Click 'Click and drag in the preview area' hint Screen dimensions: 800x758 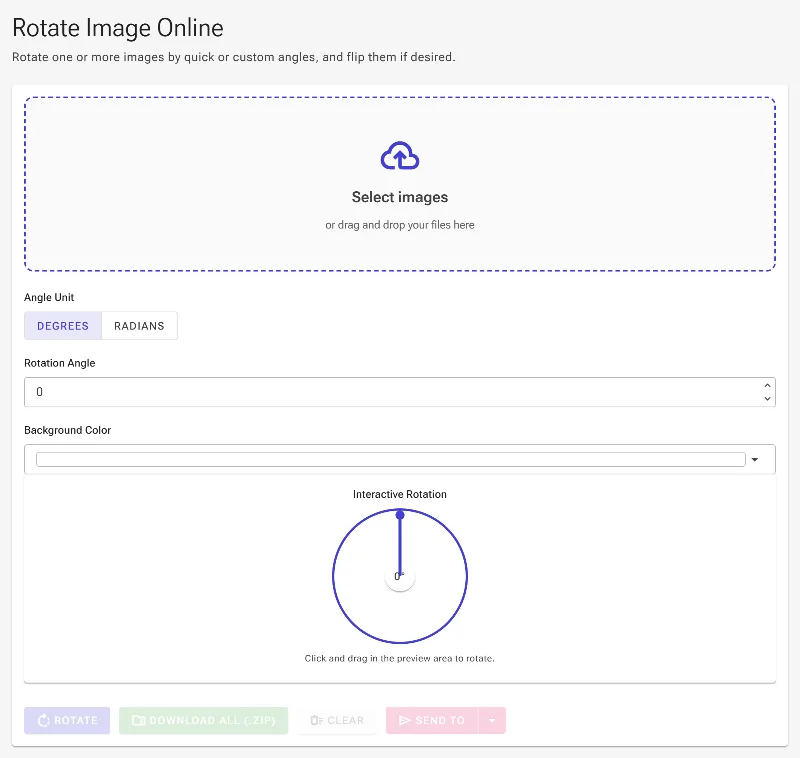coord(400,659)
